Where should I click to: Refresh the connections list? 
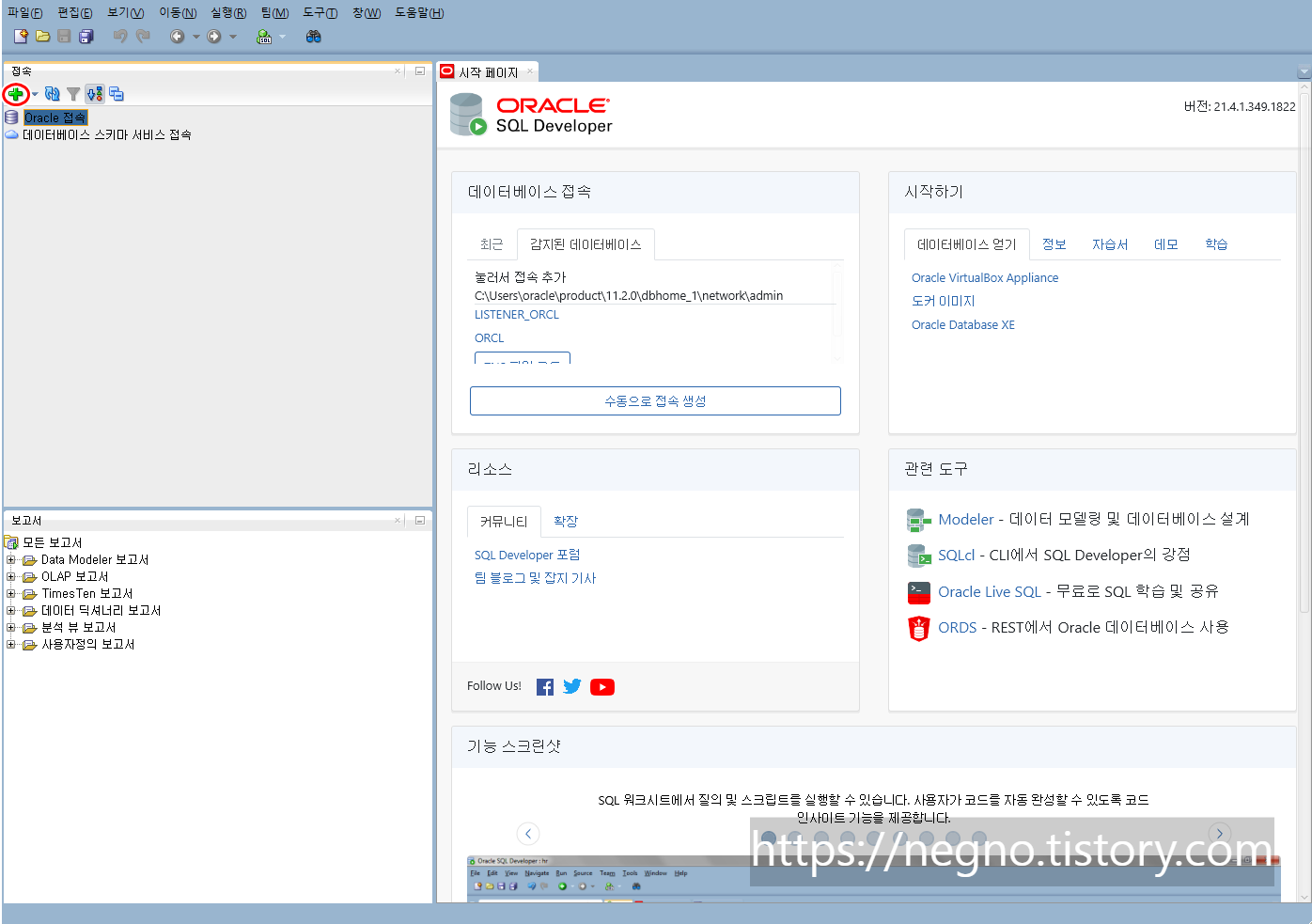pyautogui.click(x=53, y=94)
